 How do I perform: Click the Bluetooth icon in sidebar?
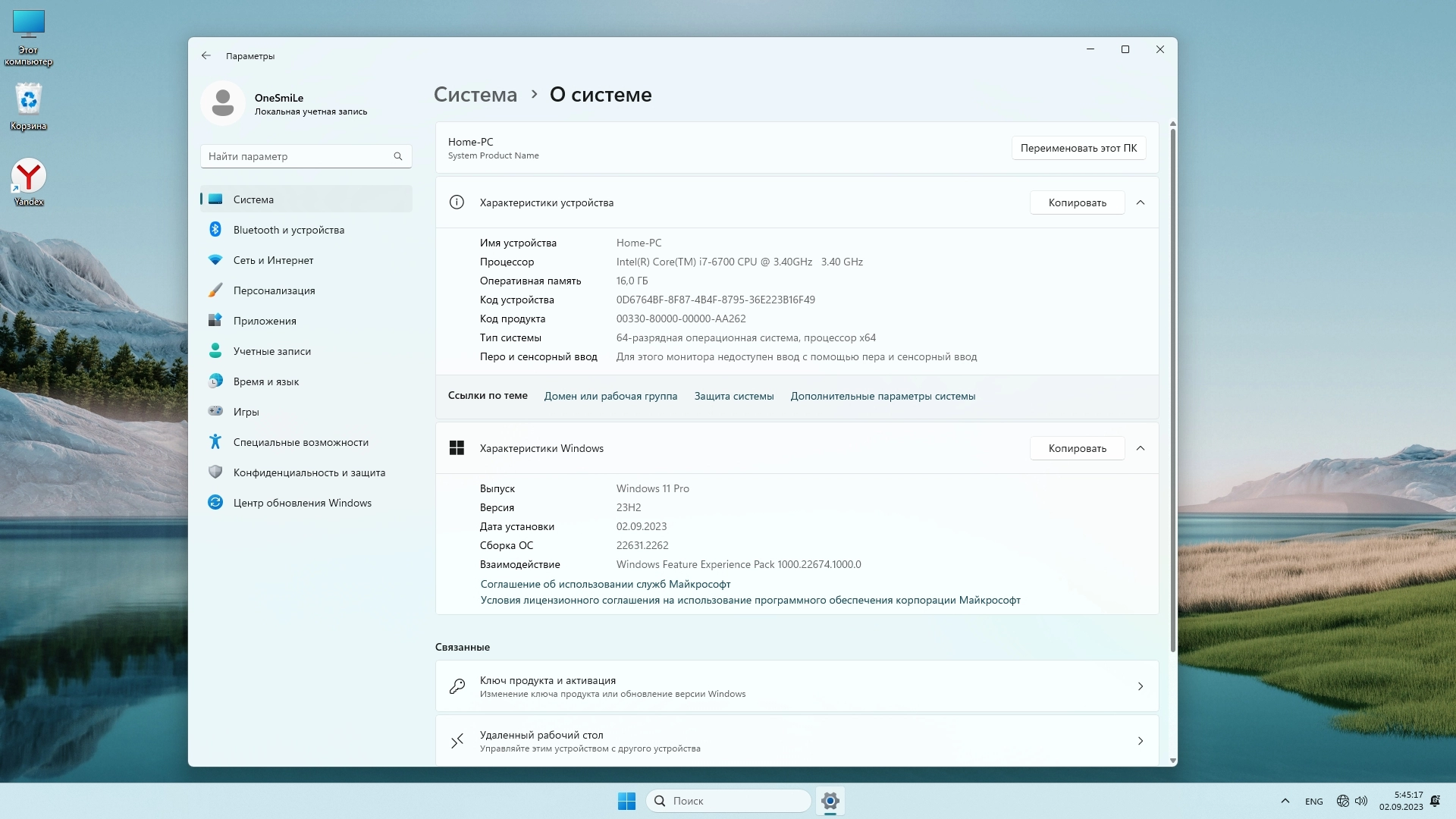click(215, 230)
